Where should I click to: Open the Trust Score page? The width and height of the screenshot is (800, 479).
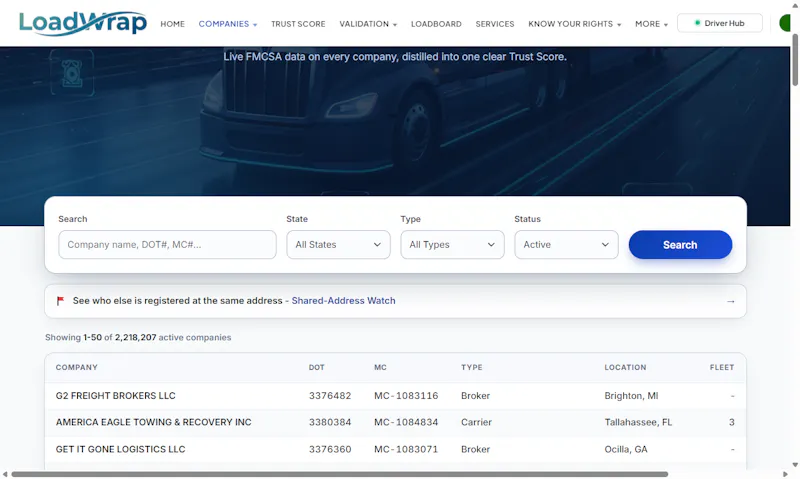pos(298,24)
